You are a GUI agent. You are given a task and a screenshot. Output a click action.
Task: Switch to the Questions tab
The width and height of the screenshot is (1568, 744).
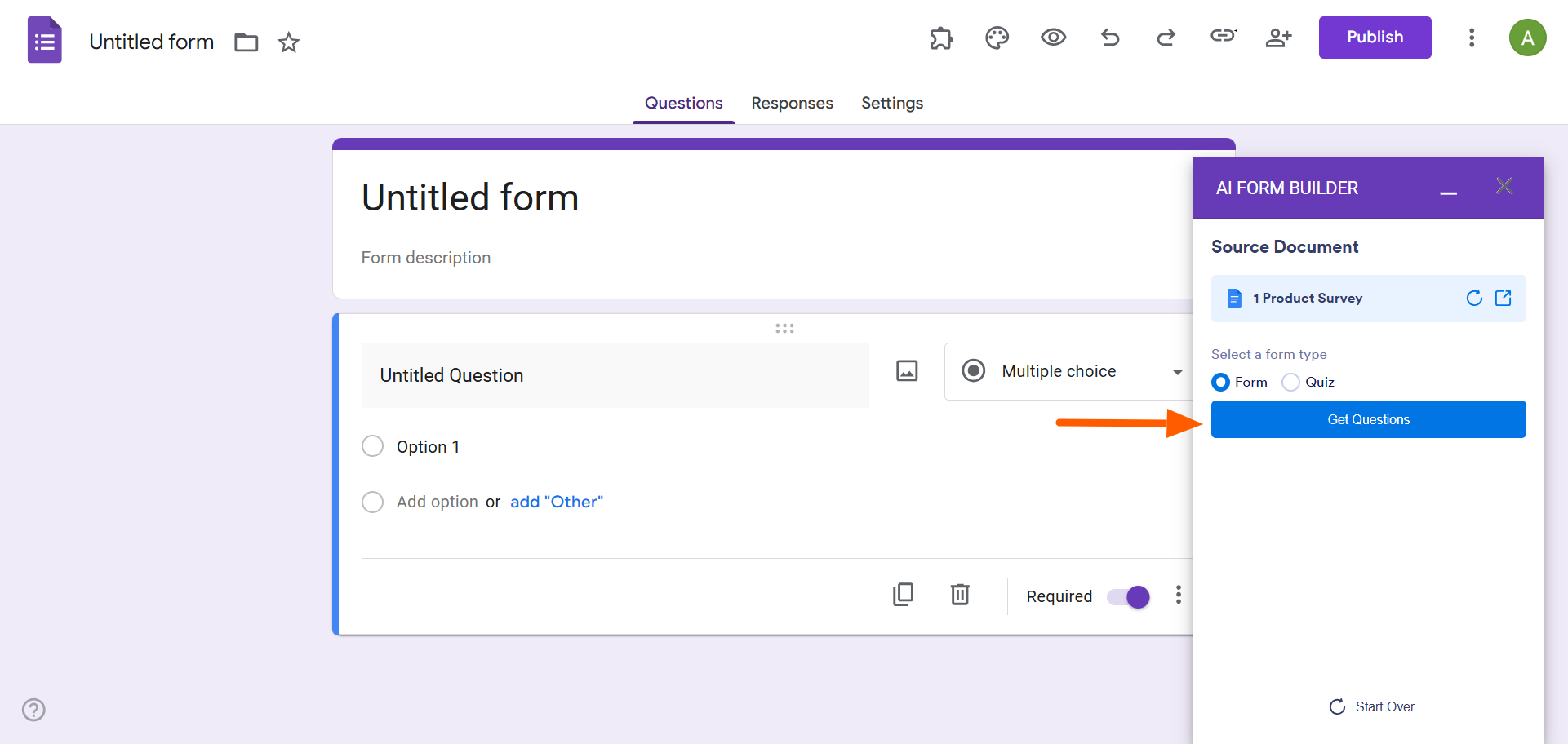(683, 103)
